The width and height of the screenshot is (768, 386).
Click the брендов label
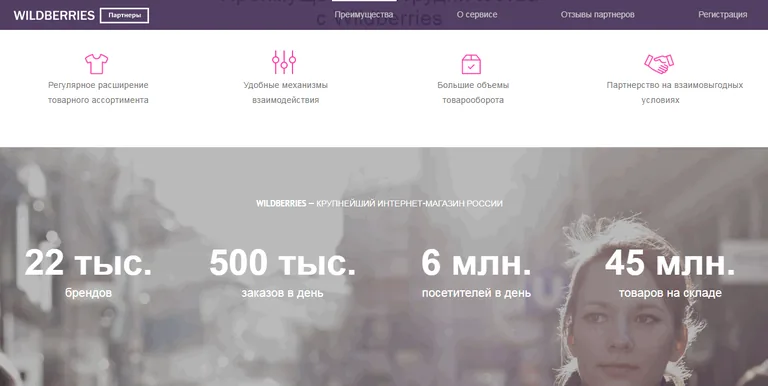[88, 293]
